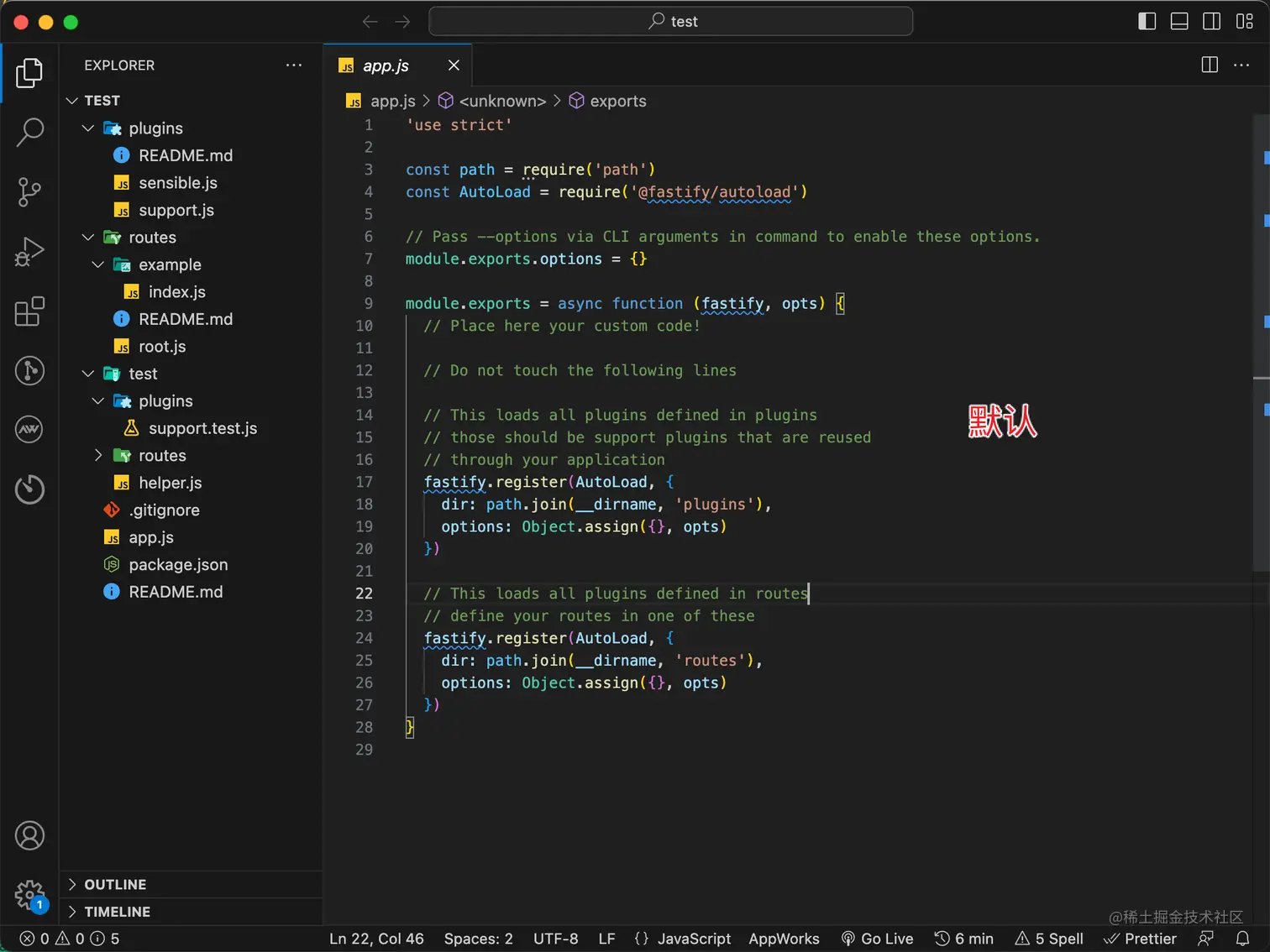Screen dimensions: 1270x952
Task: Open the Explorer view in activity bar
Action: 29,73
